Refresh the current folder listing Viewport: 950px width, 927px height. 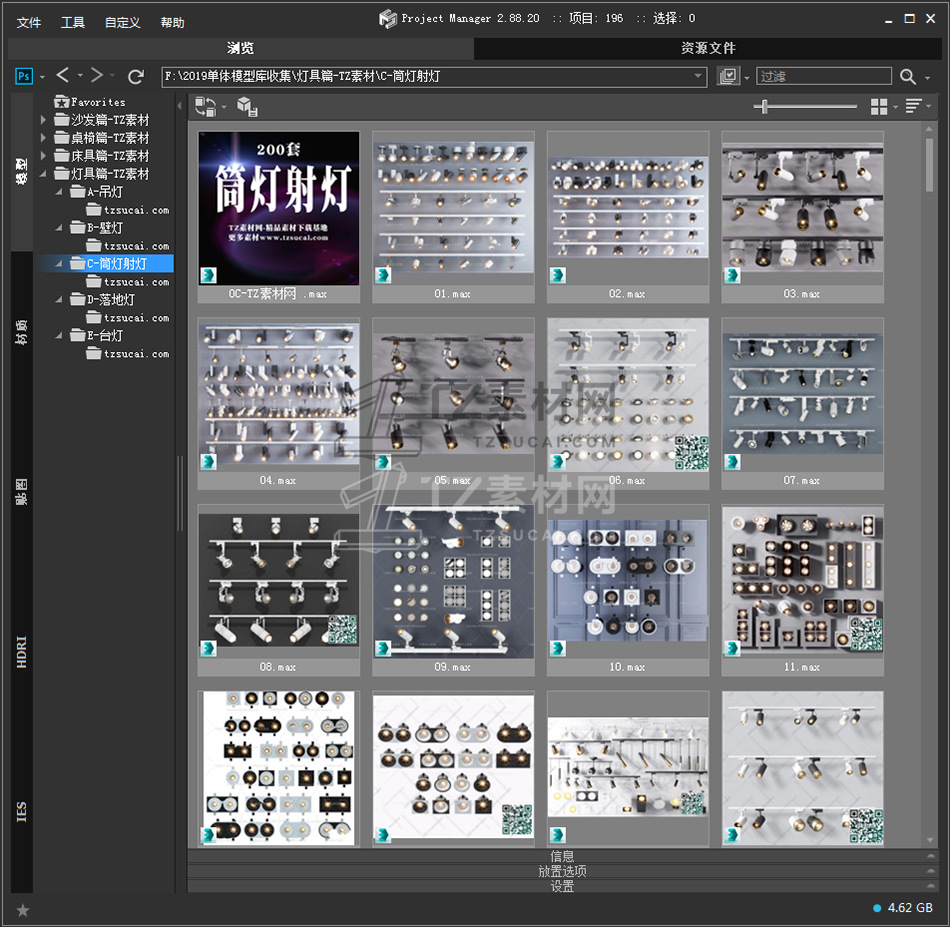[x=136, y=76]
